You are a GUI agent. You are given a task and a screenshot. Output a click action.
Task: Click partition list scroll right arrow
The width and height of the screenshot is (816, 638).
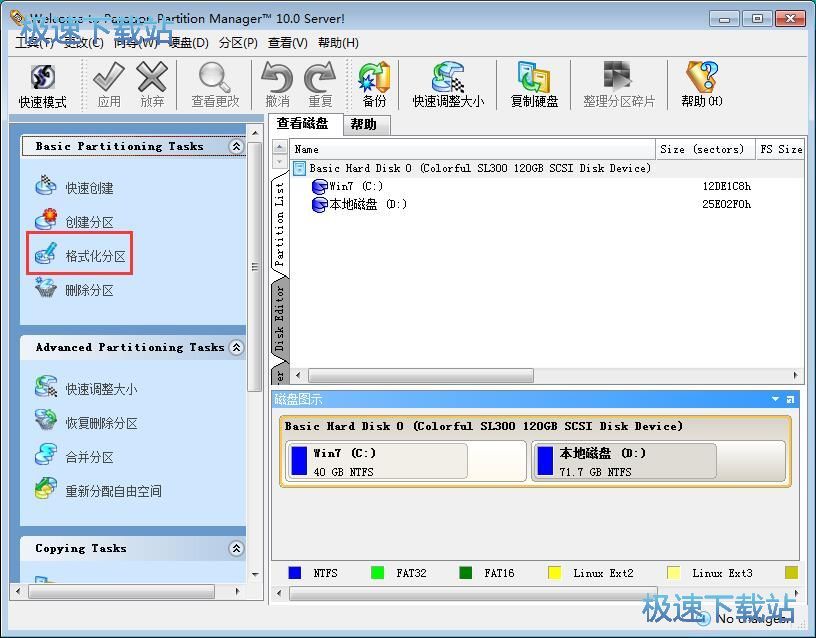(x=795, y=375)
